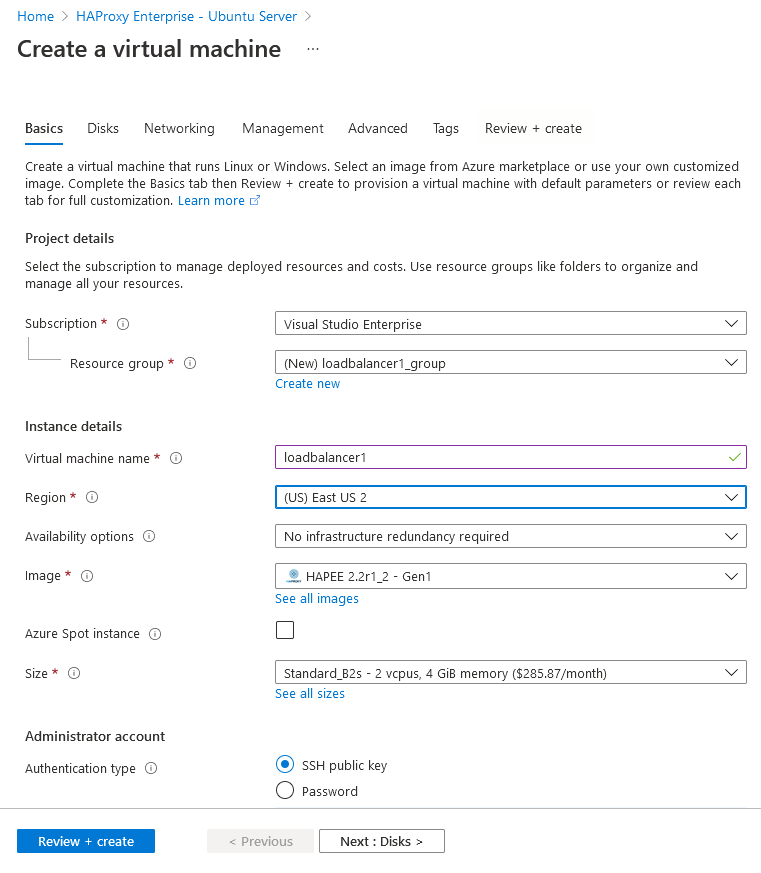Image resolution: width=761 pixels, height=873 pixels.
Task: Open the See all images link
Action: (x=316, y=598)
